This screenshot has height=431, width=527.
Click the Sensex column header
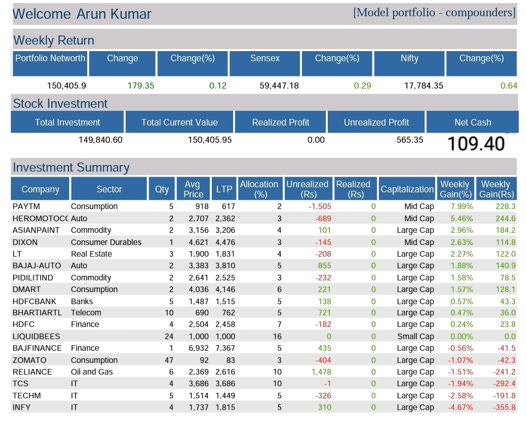[x=265, y=63]
